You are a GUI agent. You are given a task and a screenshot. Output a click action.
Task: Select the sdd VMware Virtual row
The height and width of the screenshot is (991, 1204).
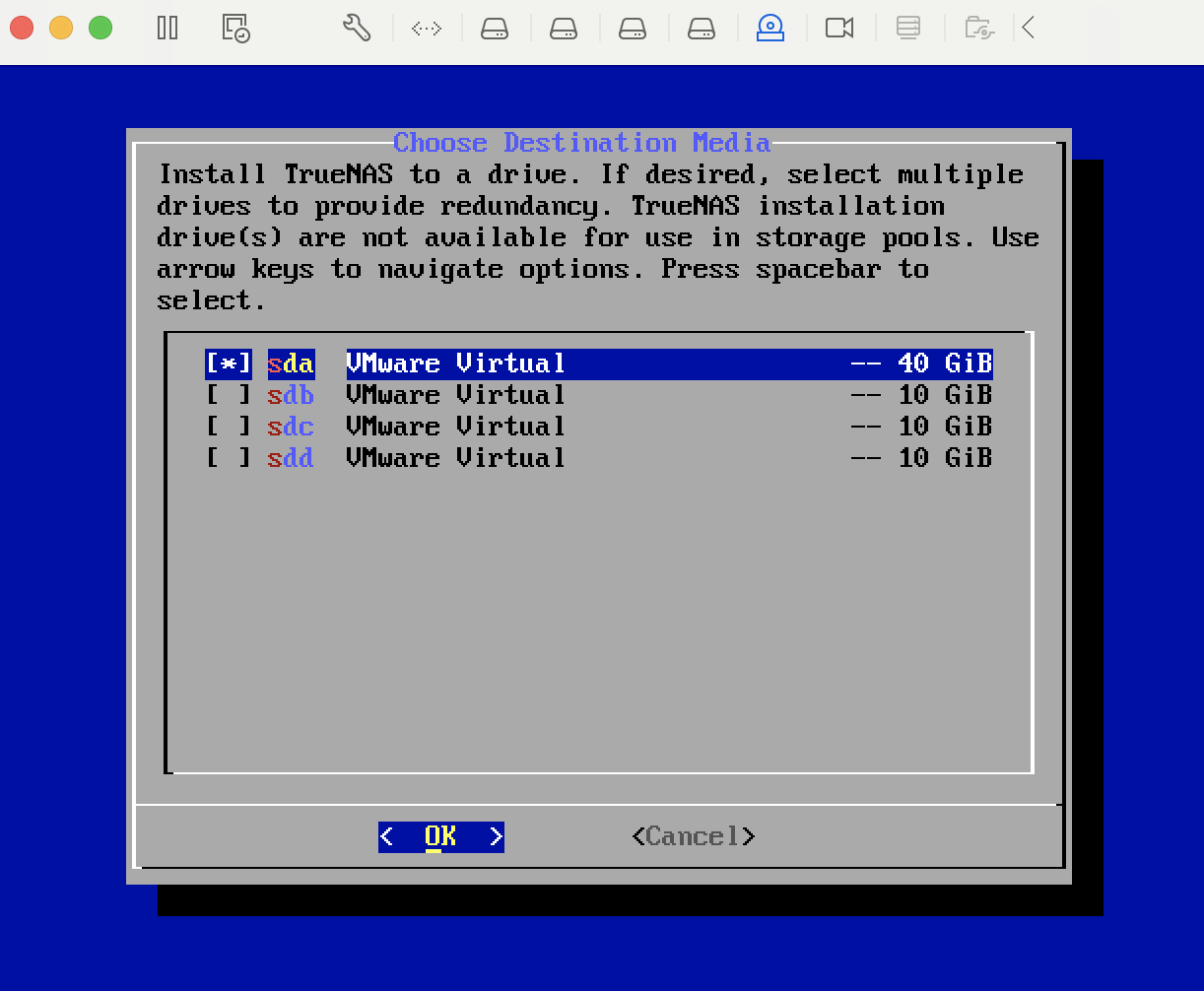[x=455, y=458]
